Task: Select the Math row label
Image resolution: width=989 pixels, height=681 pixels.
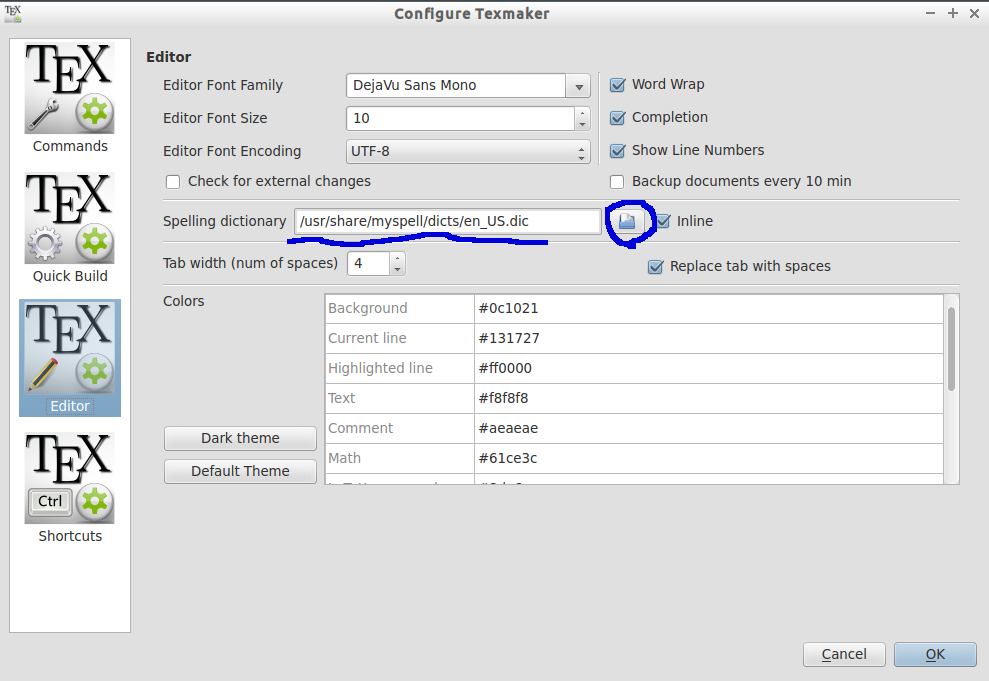Action: (x=399, y=458)
